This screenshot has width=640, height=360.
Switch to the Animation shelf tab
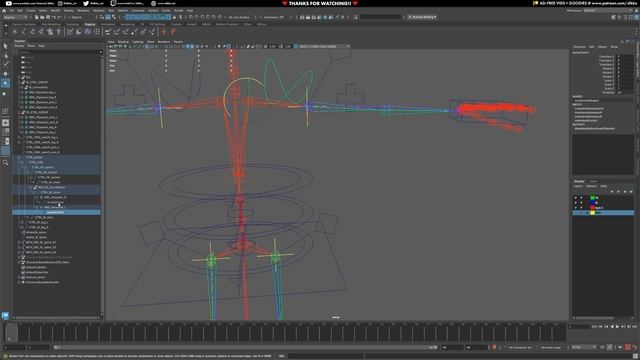[108, 24]
